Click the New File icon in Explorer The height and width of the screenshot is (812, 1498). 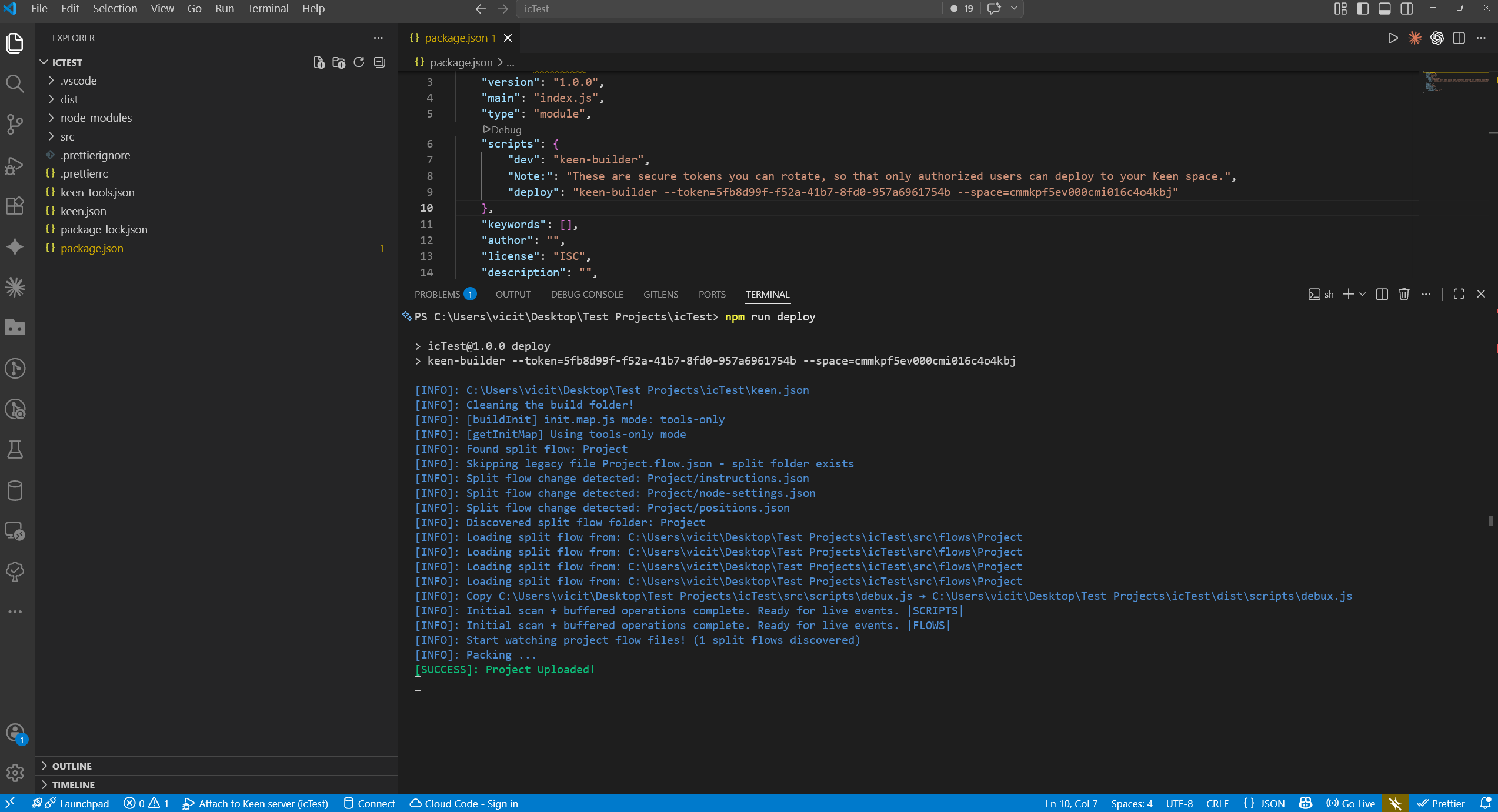click(319, 62)
